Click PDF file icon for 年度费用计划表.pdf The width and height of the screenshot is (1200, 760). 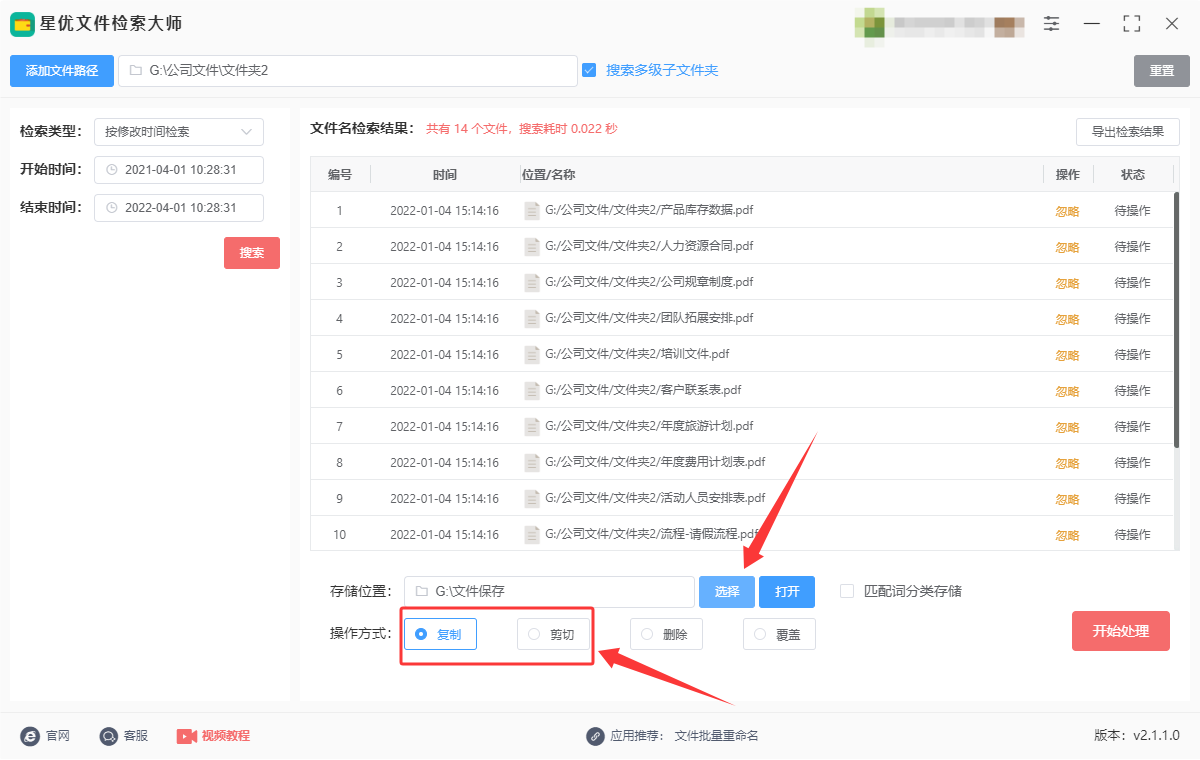coord(532,463)
